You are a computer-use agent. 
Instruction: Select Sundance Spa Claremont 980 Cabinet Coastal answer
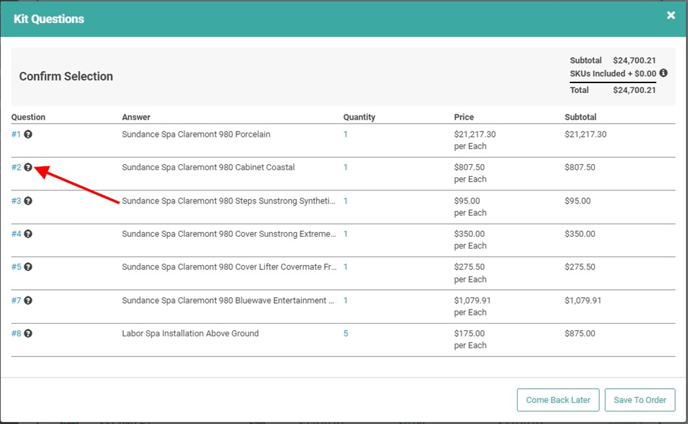pyautogui.click(x=208, y=167)
